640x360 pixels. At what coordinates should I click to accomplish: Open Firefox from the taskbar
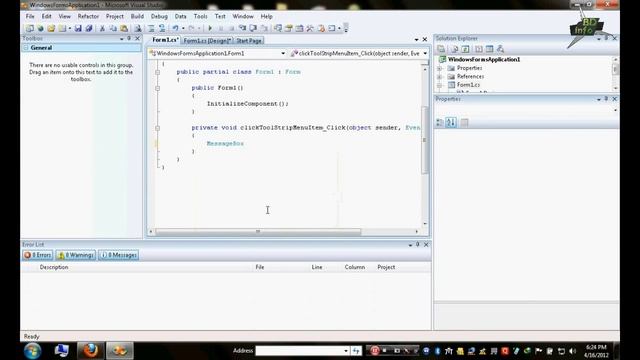tap(90, 351)
